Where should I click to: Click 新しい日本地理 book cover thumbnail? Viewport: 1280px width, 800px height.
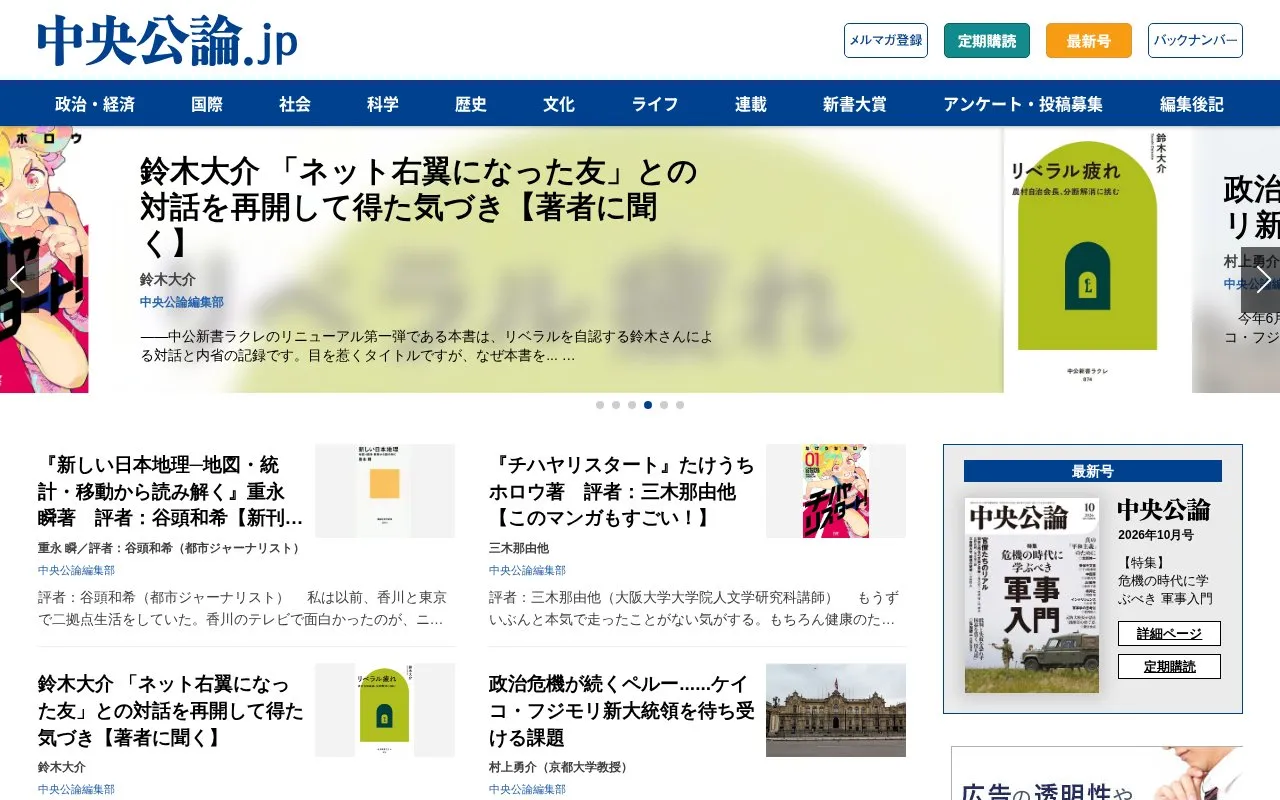click(x=385, y=491)
